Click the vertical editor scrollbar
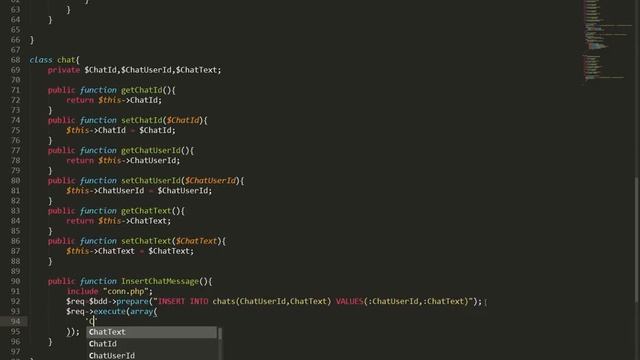This screenshot has height=360, width=640. [x=637, y=240]
